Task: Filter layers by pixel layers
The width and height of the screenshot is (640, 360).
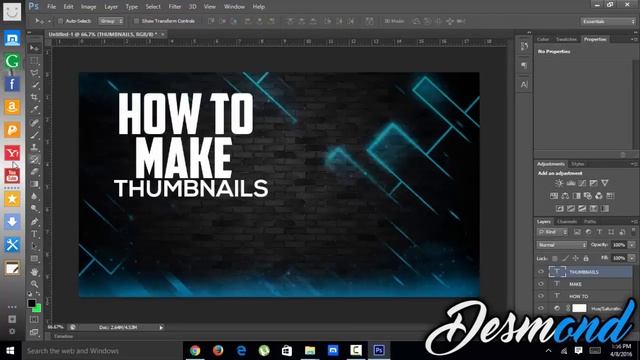Action: pos(577,232)
